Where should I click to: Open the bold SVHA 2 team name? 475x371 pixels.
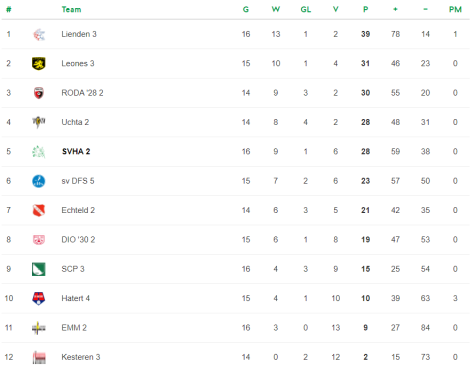76,152
